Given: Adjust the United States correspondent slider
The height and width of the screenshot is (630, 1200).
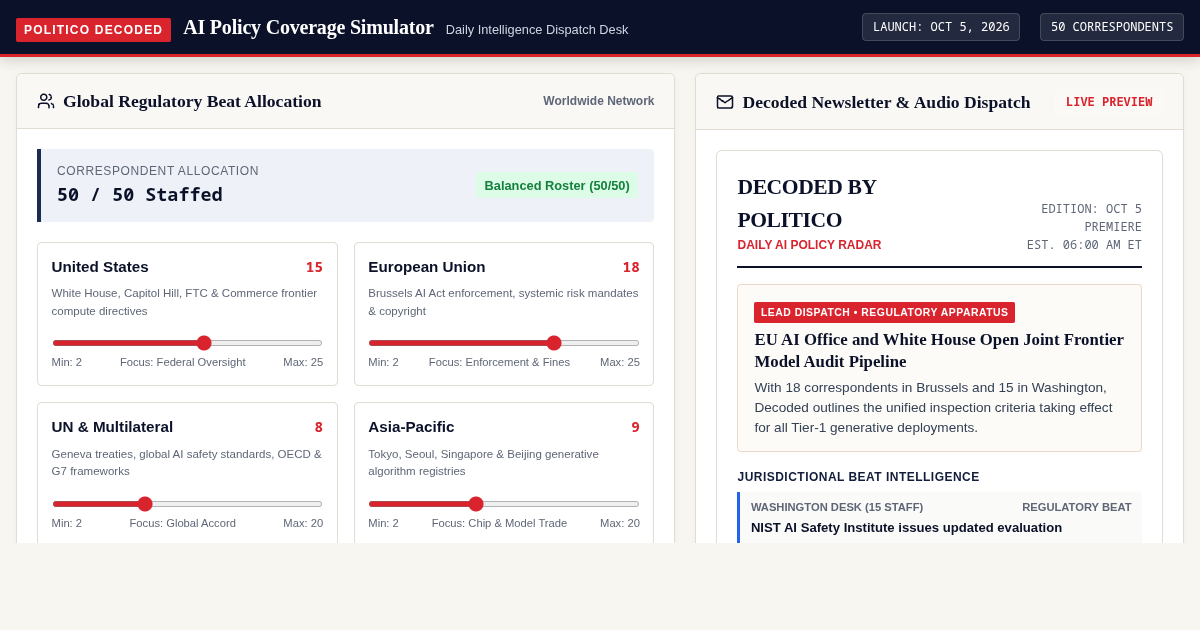Looking at the screenshot, I should [x=187, y=343].
